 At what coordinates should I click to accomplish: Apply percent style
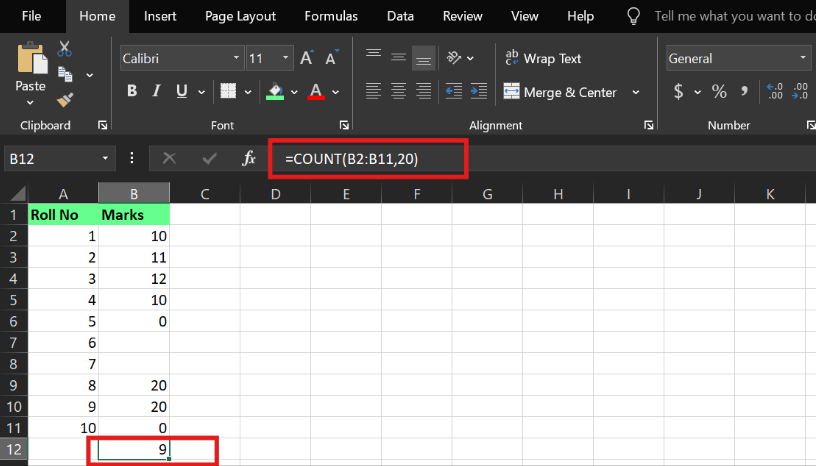pyautogui.click(x=719, y=92)
